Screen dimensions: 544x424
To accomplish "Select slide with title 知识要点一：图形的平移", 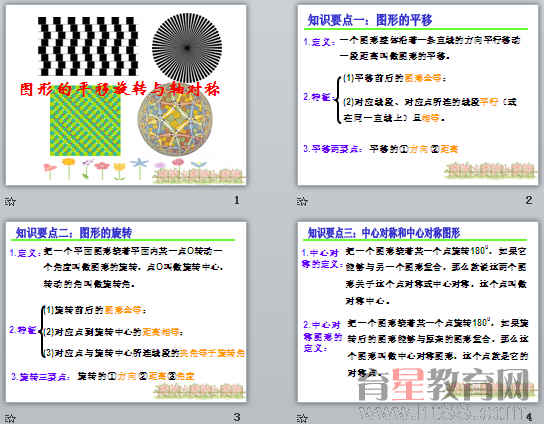I will (418, 95).
